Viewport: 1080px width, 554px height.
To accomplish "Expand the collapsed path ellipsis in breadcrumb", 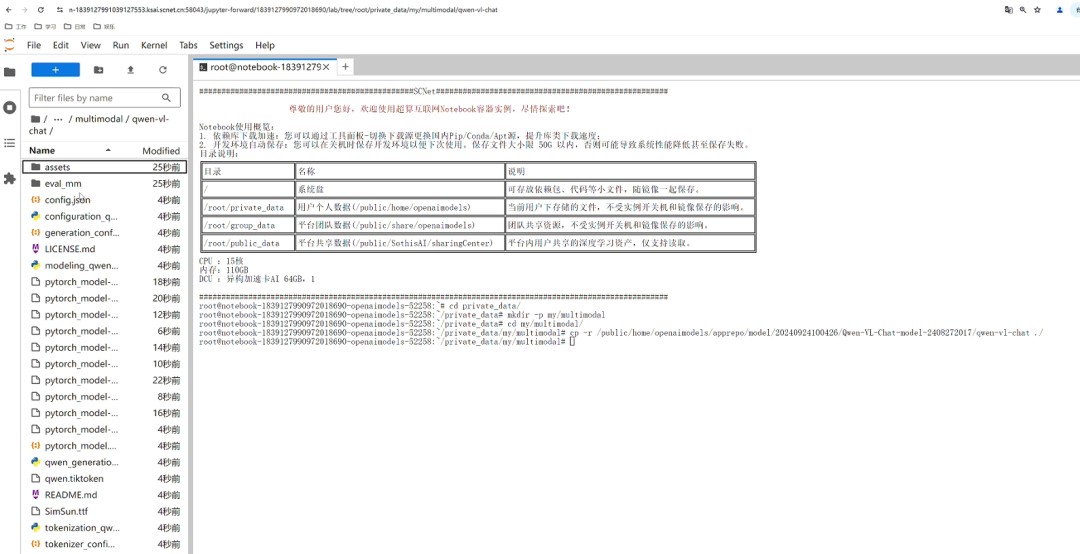I will coord(58,119).
